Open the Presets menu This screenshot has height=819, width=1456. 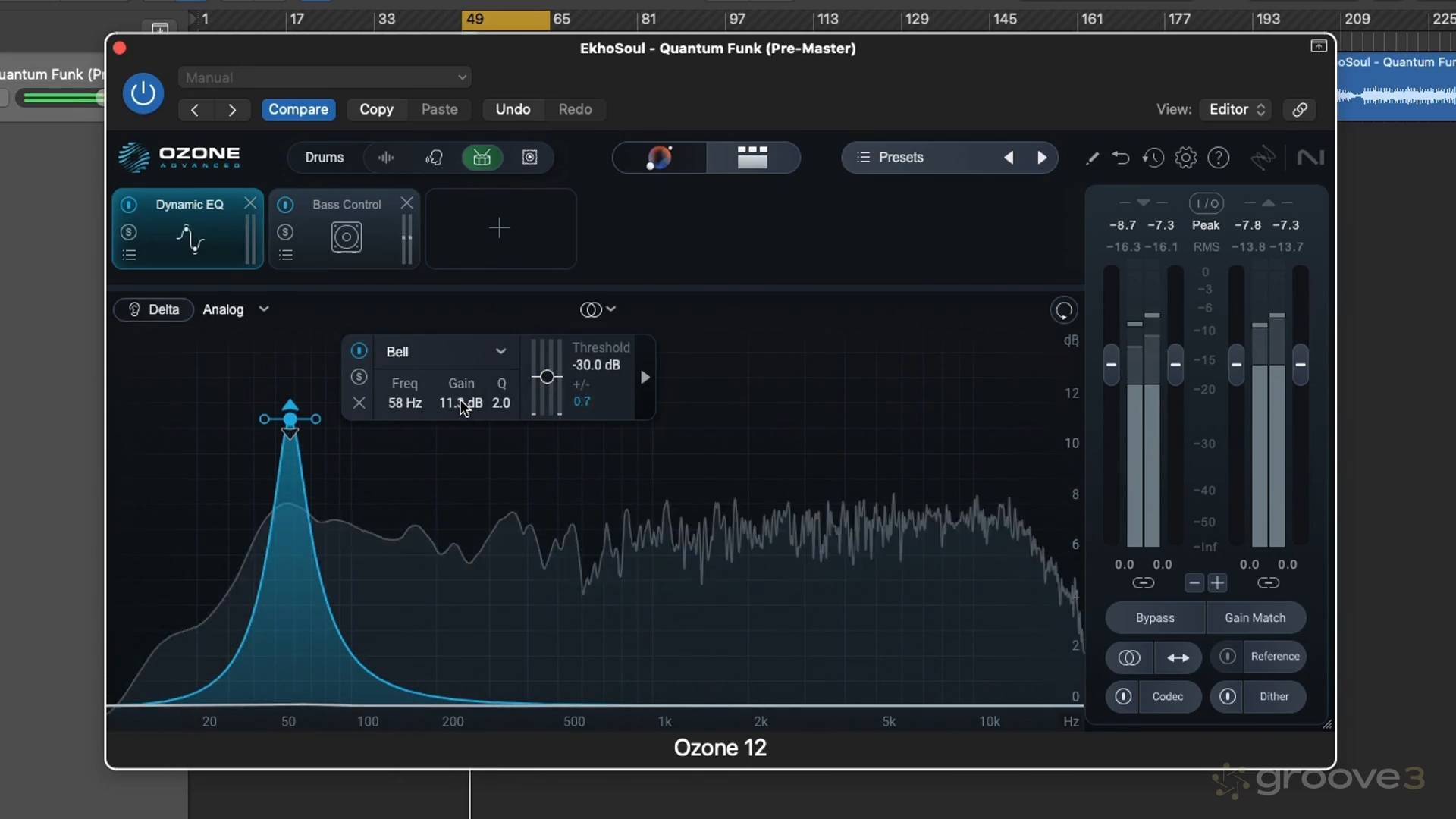(900, 158)
